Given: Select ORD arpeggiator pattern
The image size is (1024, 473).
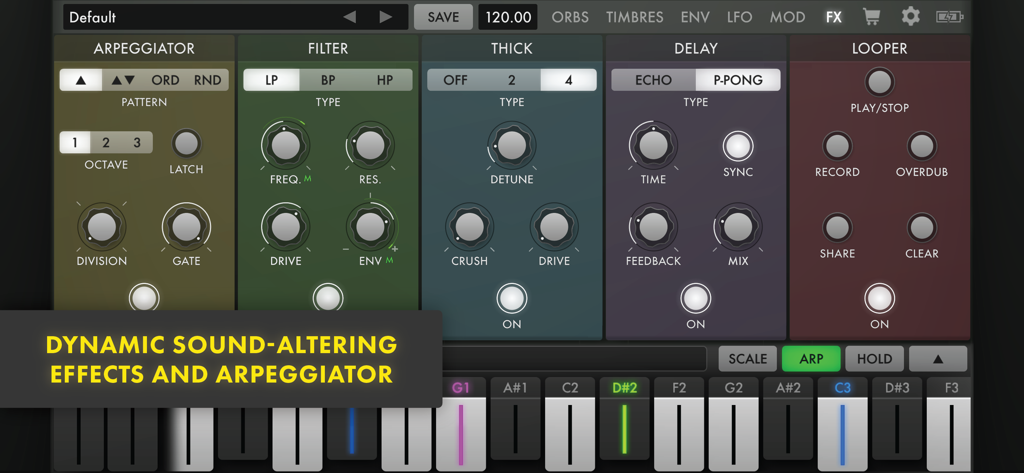Looking at the screenshot, I should click(x=165, y=80).
